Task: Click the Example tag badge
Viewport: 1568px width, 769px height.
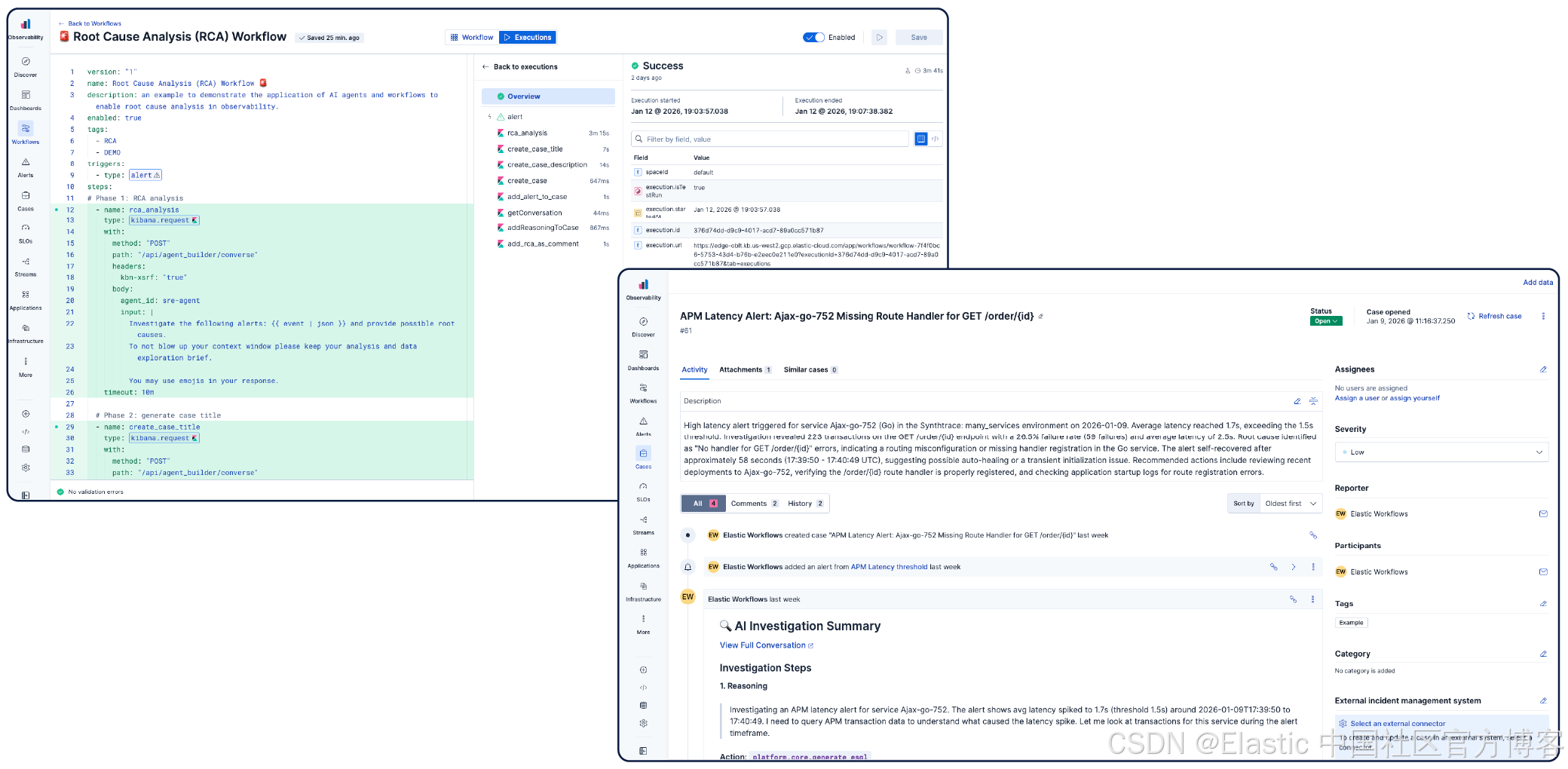Action: [1351, 623]
